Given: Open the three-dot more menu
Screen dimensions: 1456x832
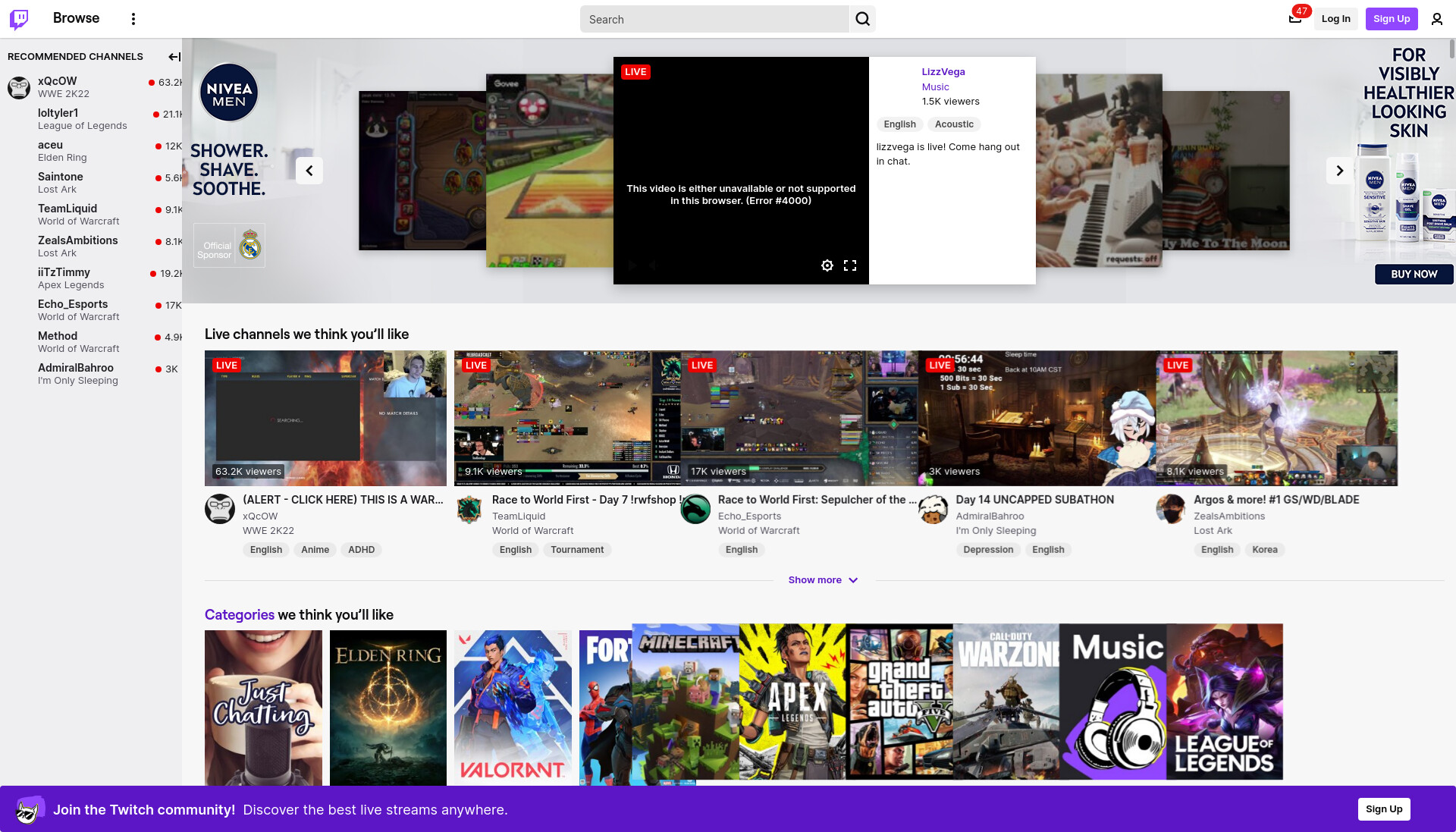Looking at the screenshot, I should (133, 19).
